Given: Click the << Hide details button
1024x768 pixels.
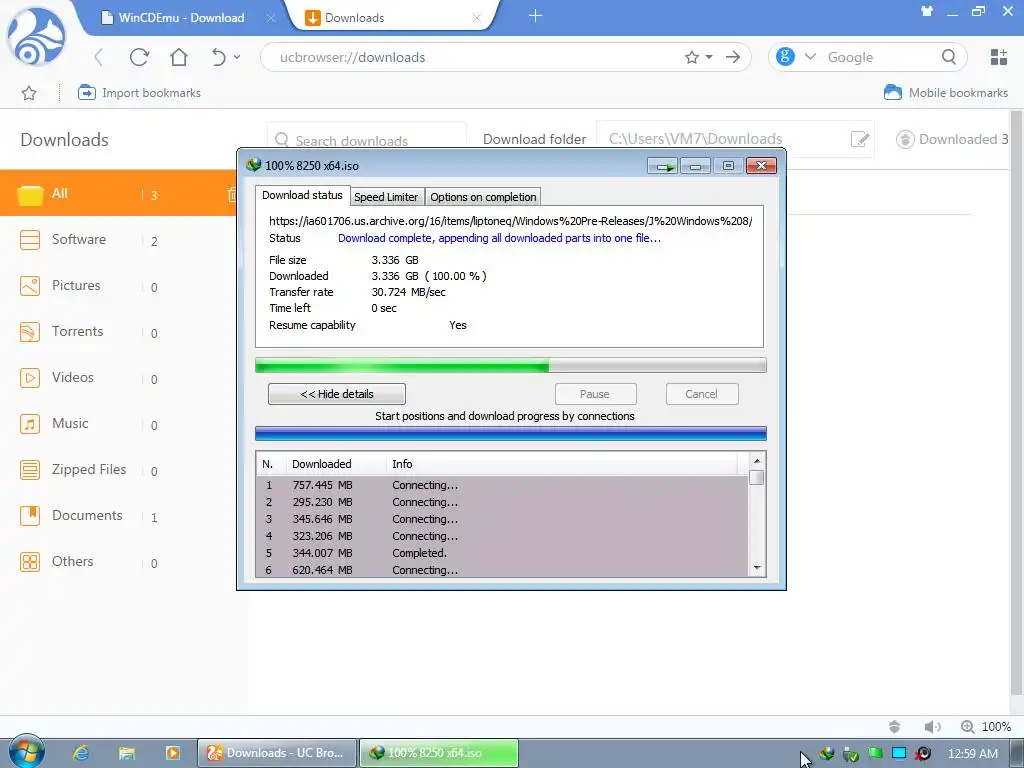Looking at the screenshot, I should point(337,394).
